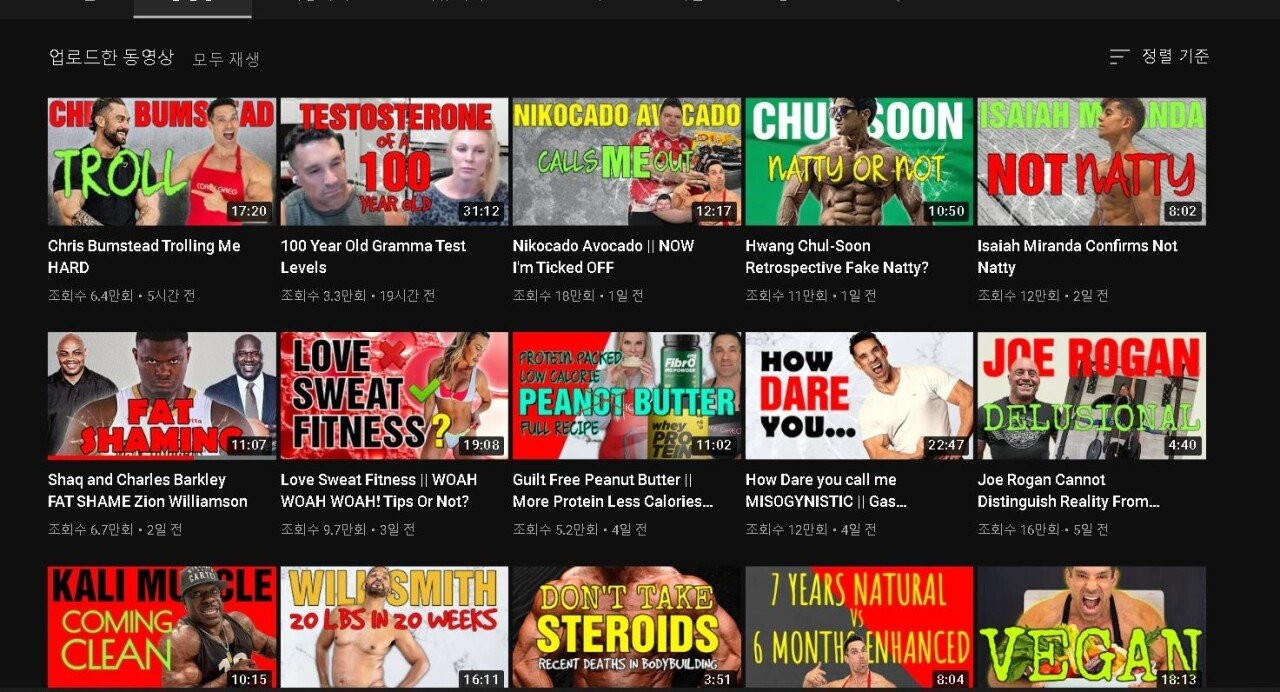Open the 정렬 기준 sort dropdown

tap(1174, 57)
